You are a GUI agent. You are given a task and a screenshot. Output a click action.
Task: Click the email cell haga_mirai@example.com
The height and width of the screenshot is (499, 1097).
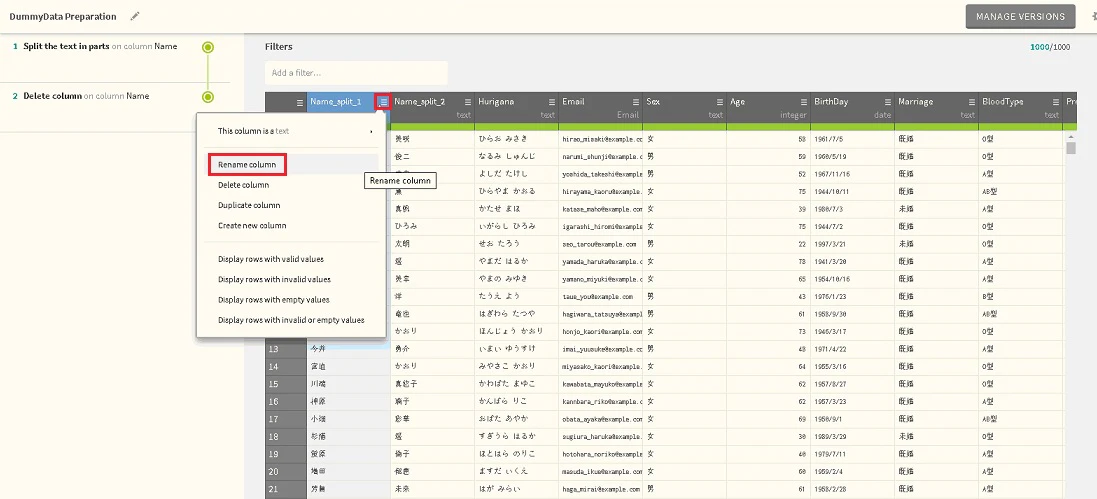tap(600, 489)
